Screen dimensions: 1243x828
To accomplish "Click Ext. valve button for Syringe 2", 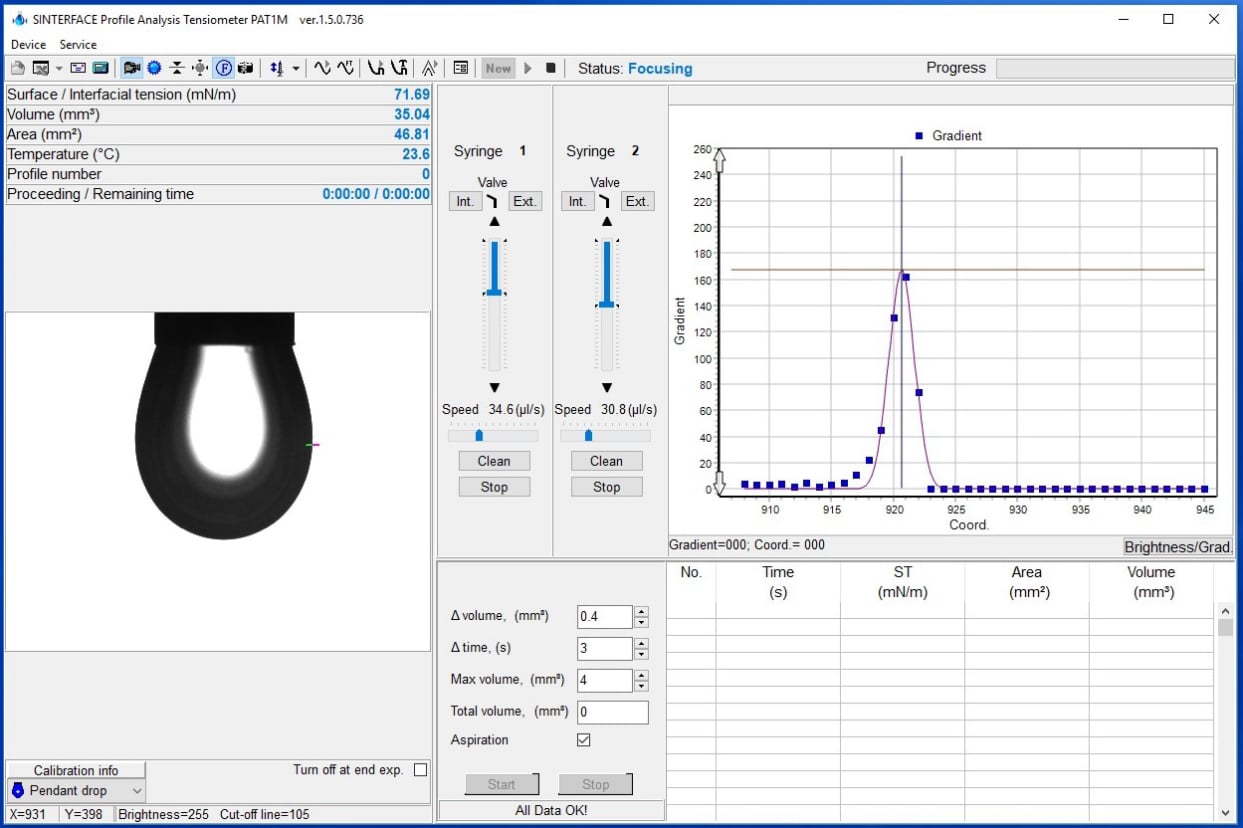I will click(x=637, y=201).
